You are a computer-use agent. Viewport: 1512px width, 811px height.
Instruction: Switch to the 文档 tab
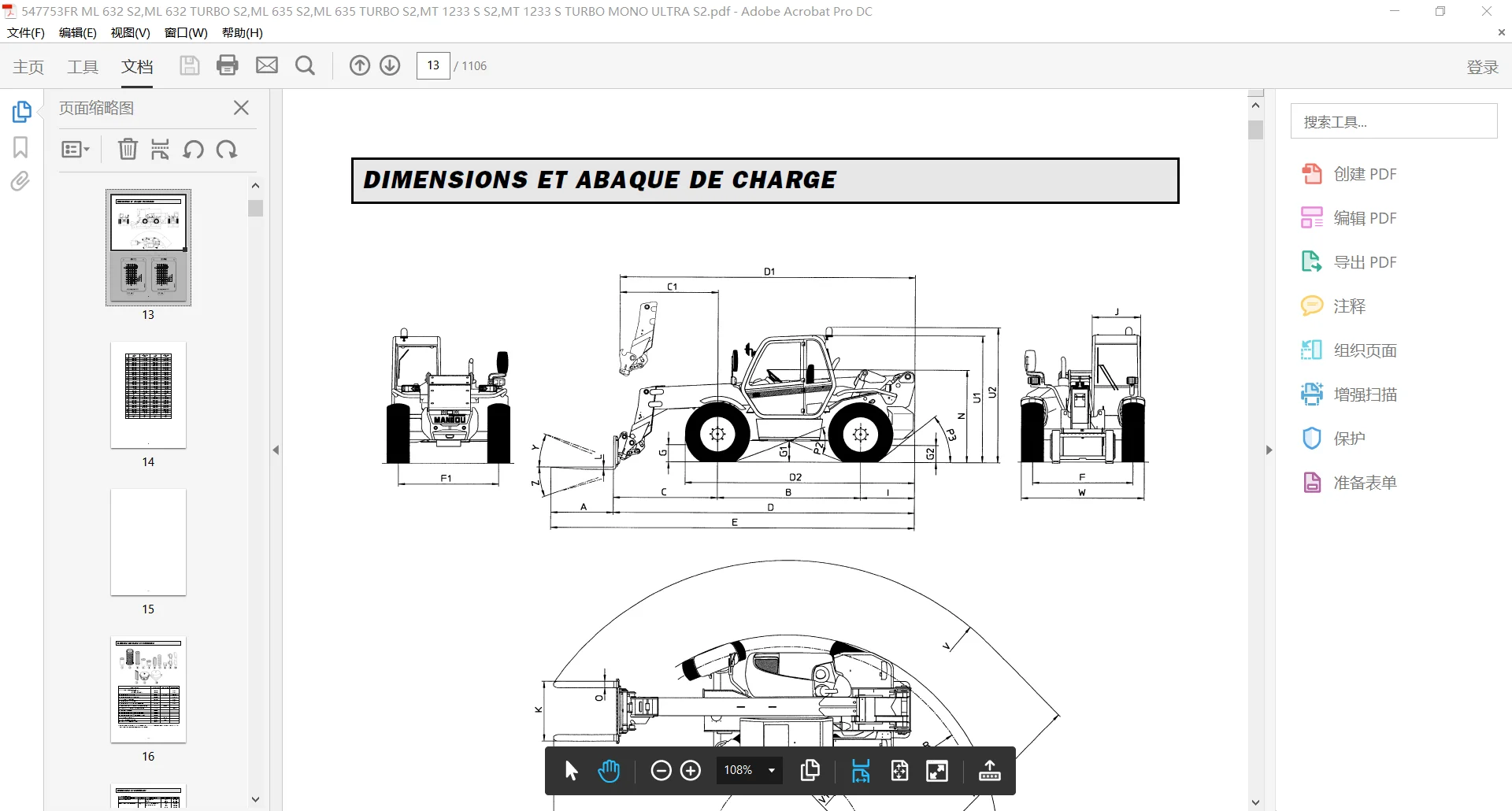[x=137, y=67]
